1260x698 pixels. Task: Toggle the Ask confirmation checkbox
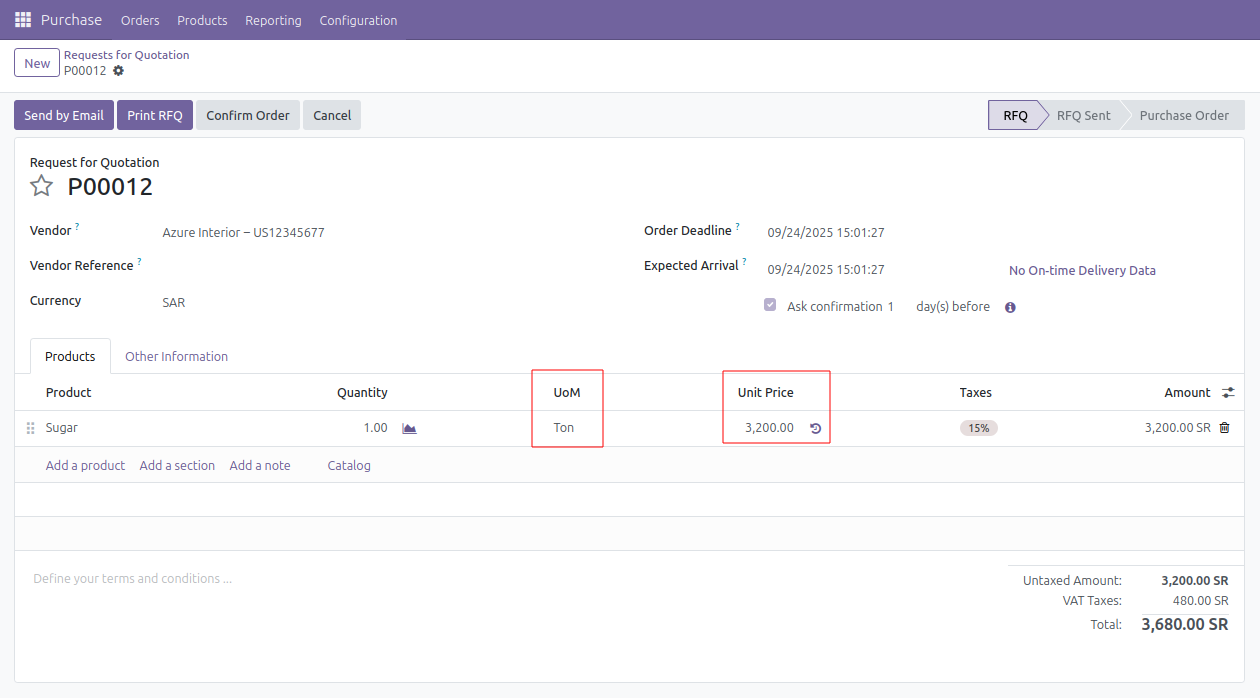770,305
